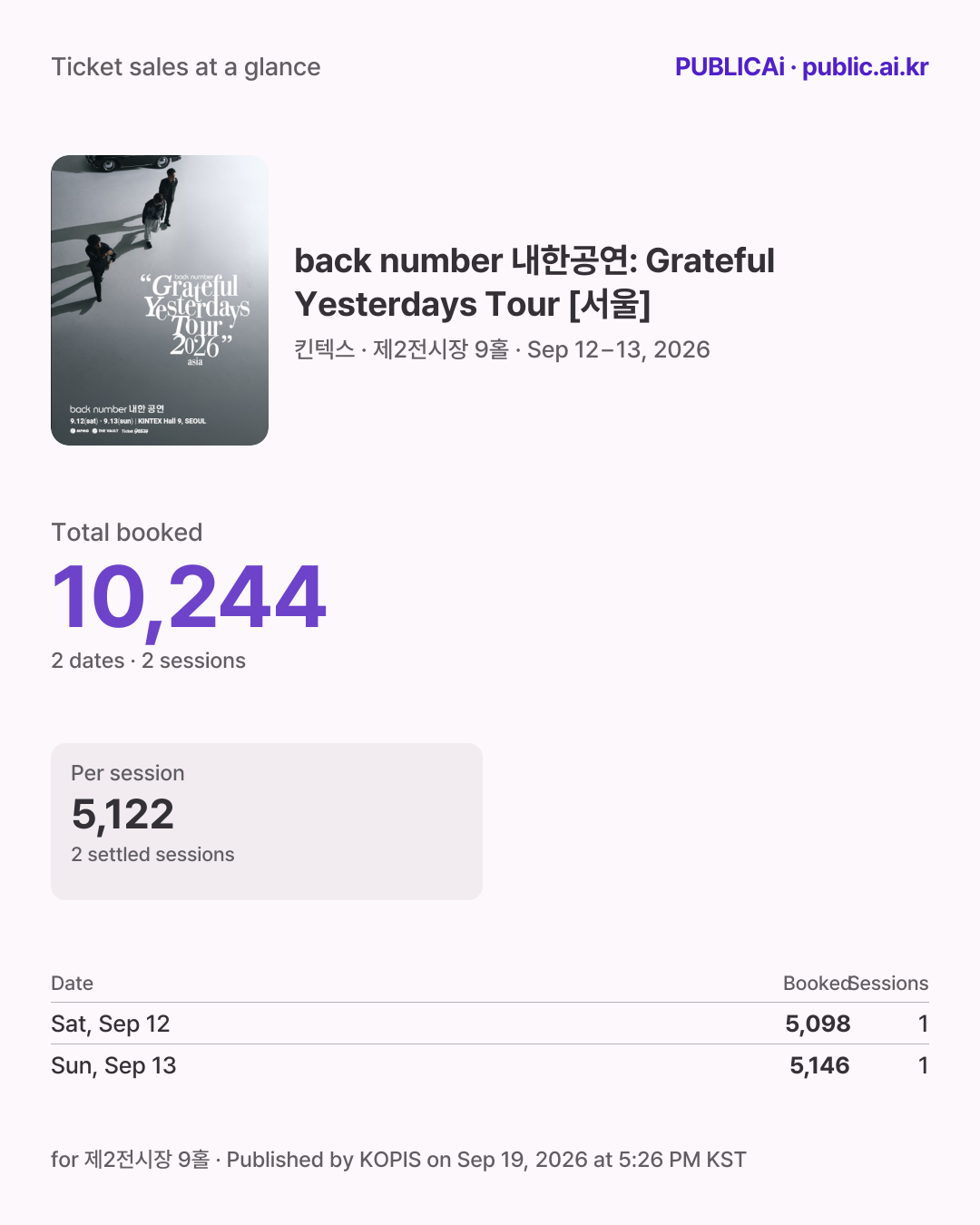This screenshot has width=980, height=1225.
Task: Click the Sat, Sep 12 session count
Action: (x=923, y=1024)
